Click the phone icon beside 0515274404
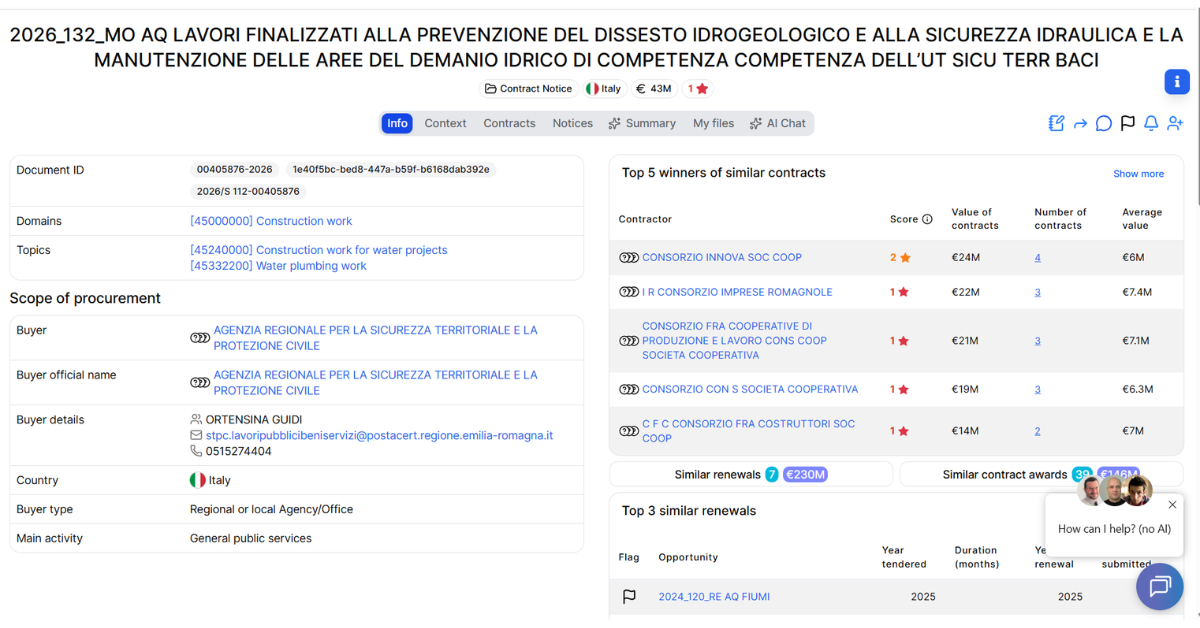Screen dimensions: 1200x628 (x=196, y=451)
